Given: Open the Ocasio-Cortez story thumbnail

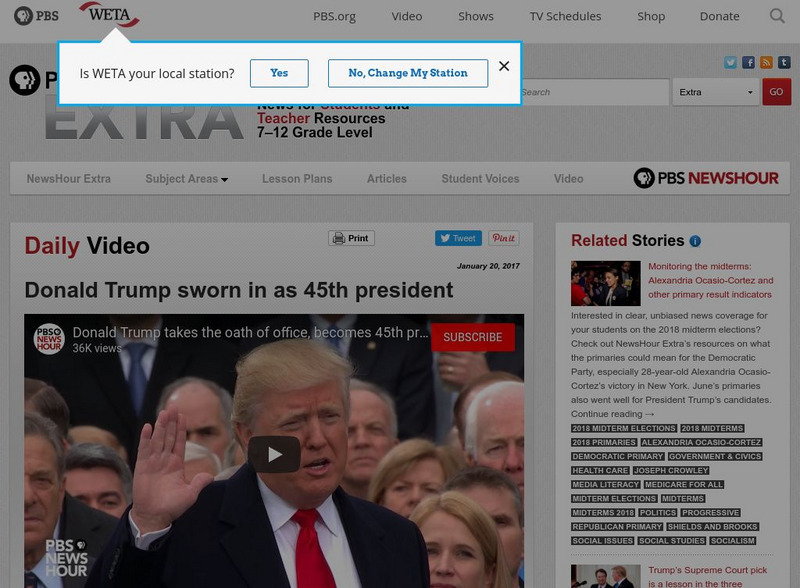Looking at the screenshot, I should pos(606,283).
